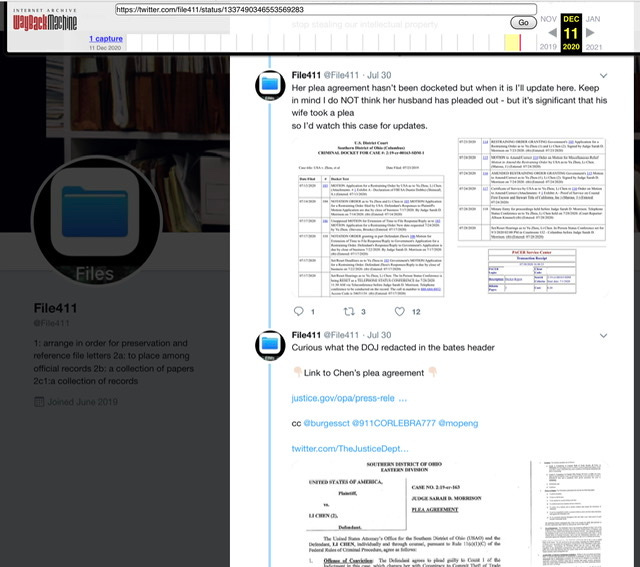Open the docket entries image thumbnail
Image resolution: width=640 pixels, height=567 pixels.
coord(531,190)
